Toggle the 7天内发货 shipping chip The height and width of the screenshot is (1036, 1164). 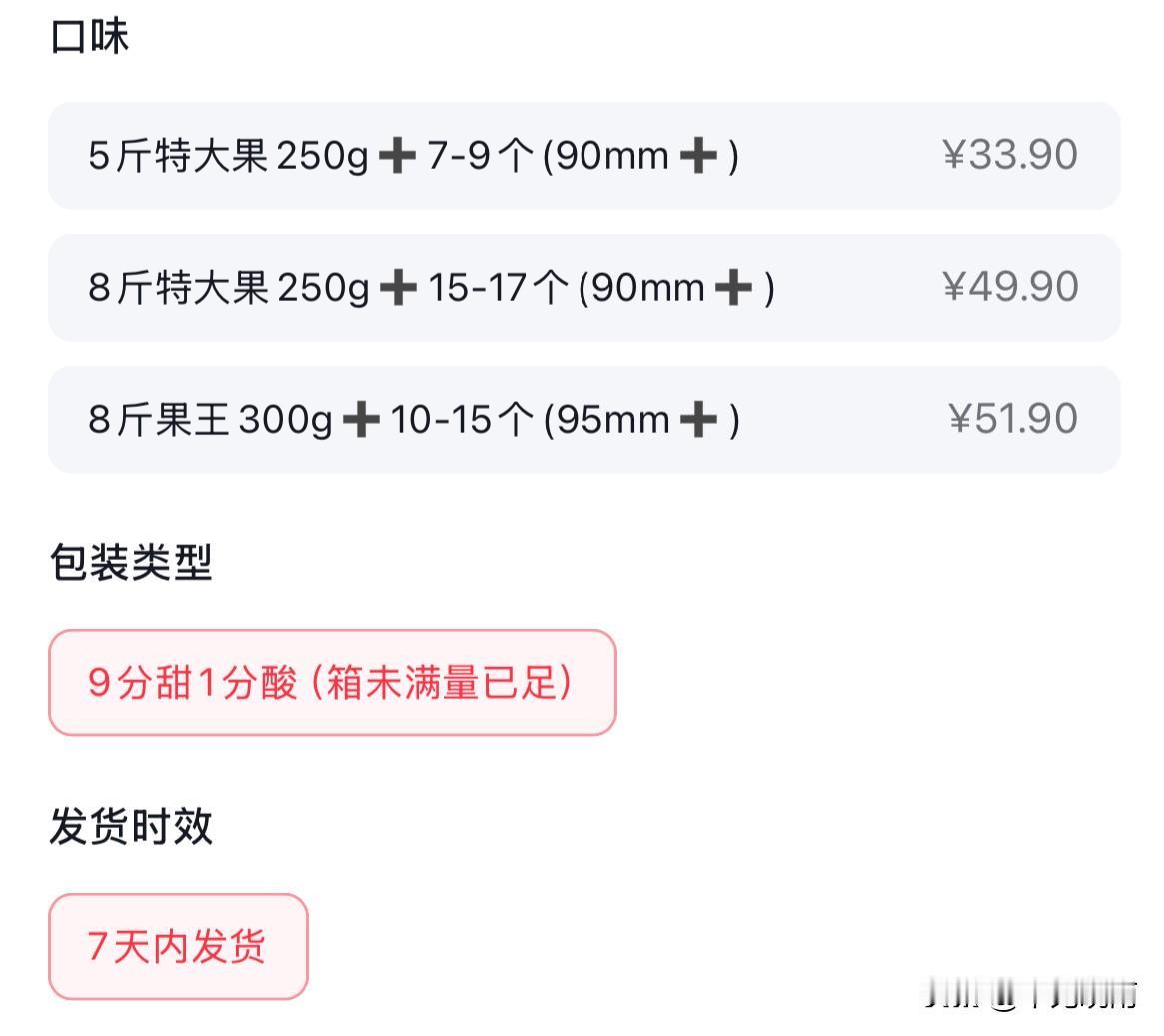point(178,946)
